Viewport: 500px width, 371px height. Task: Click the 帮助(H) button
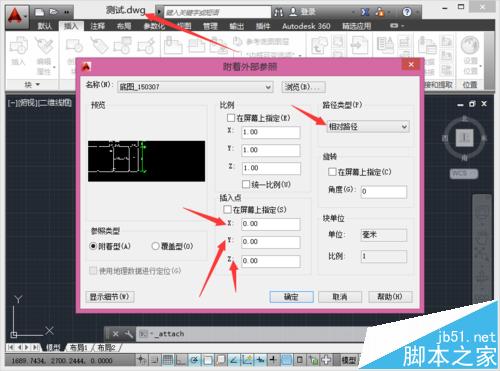pos(390,296)
